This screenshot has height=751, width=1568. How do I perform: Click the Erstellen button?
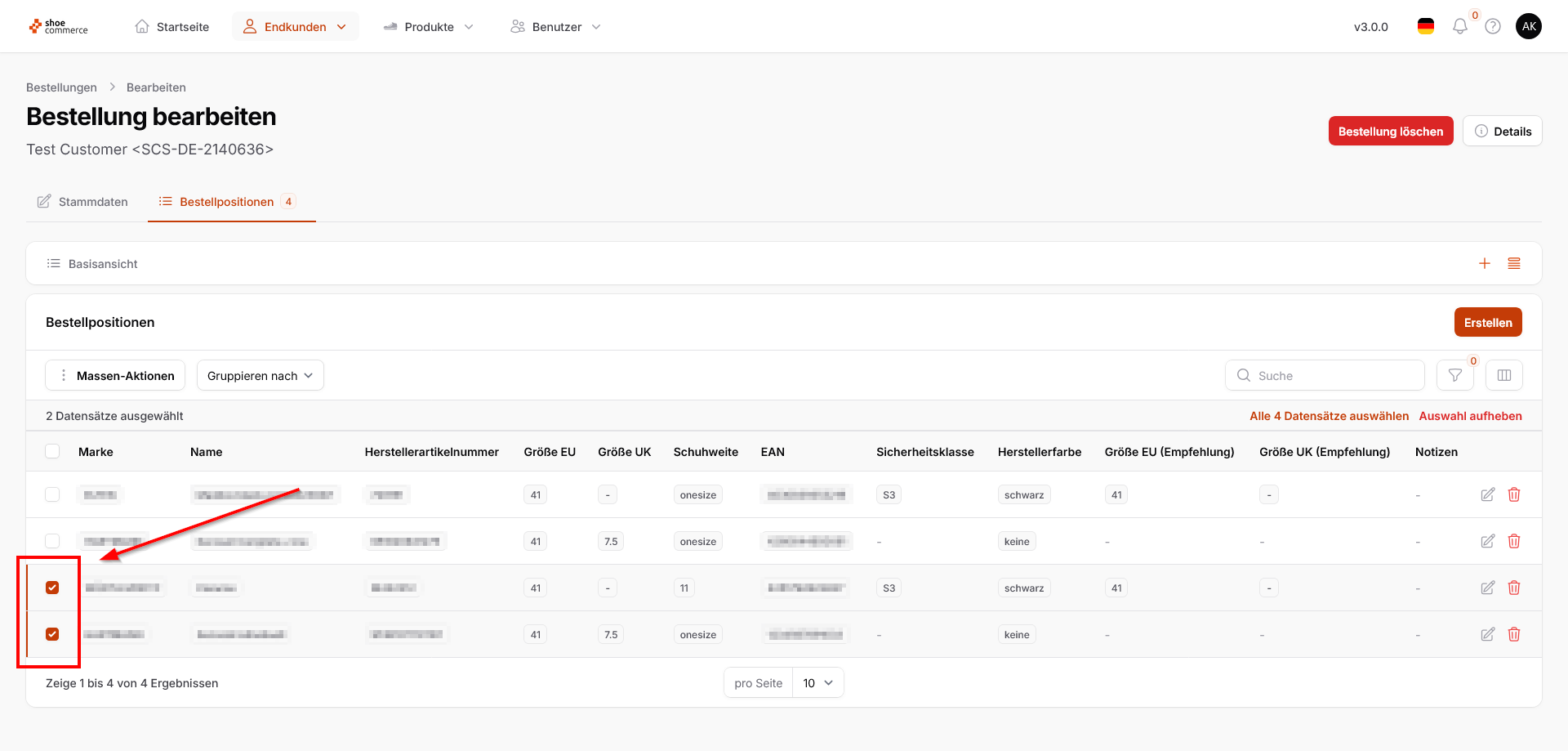pyautogui.click(x=1487, y=323)
